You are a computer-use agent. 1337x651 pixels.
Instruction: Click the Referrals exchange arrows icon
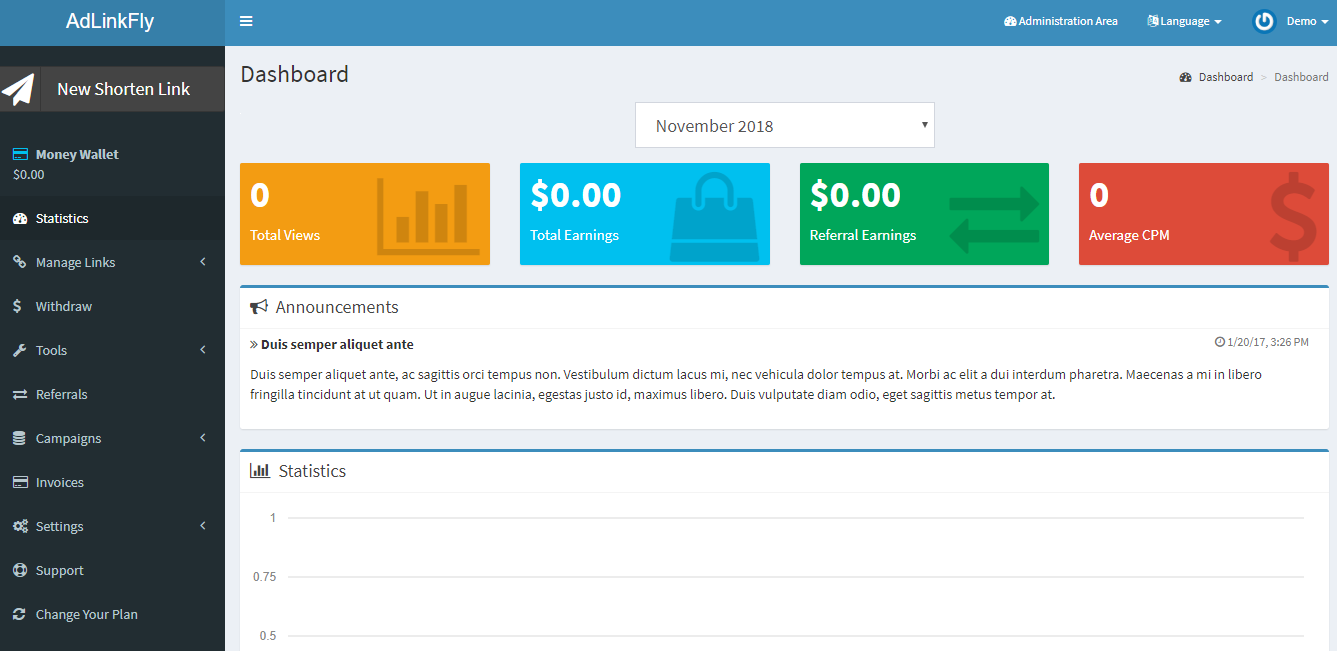(19, 394)
